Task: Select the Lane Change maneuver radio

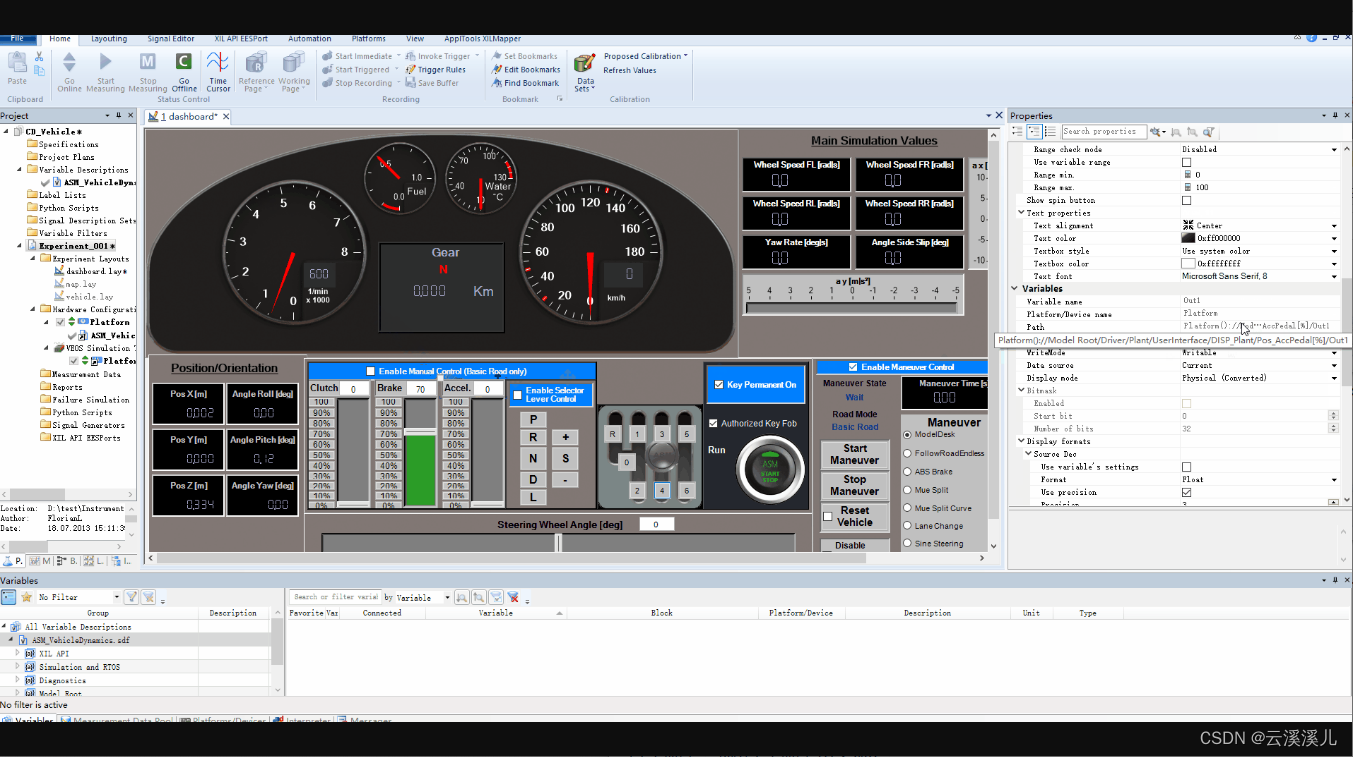Action: coord(908,526)
